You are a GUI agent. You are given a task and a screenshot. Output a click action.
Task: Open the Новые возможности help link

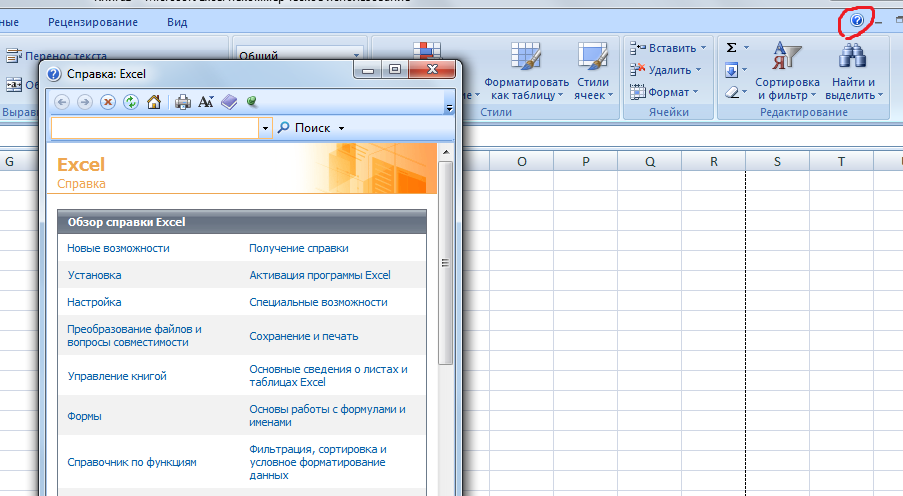pyautogui.click(x=118, y=248)
